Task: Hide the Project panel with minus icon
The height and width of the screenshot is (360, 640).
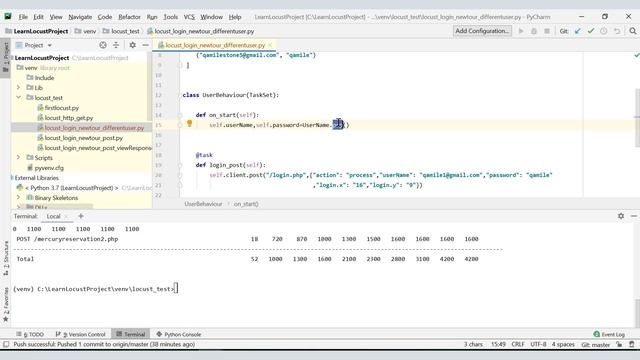Action: coord(145,45)
